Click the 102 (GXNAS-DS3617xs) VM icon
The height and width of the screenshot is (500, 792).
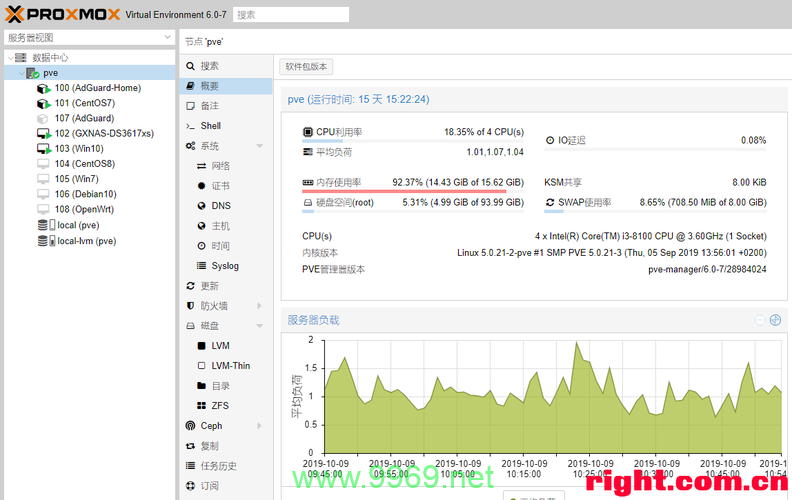coord(44,134)
